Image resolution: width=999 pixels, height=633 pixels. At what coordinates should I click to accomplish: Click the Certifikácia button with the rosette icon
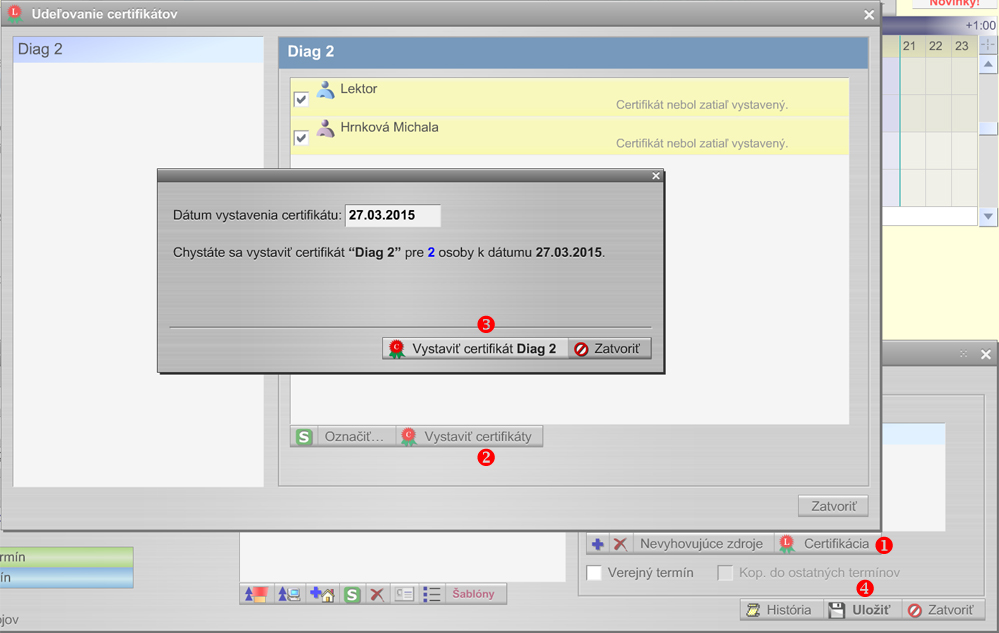click(825, 544)
